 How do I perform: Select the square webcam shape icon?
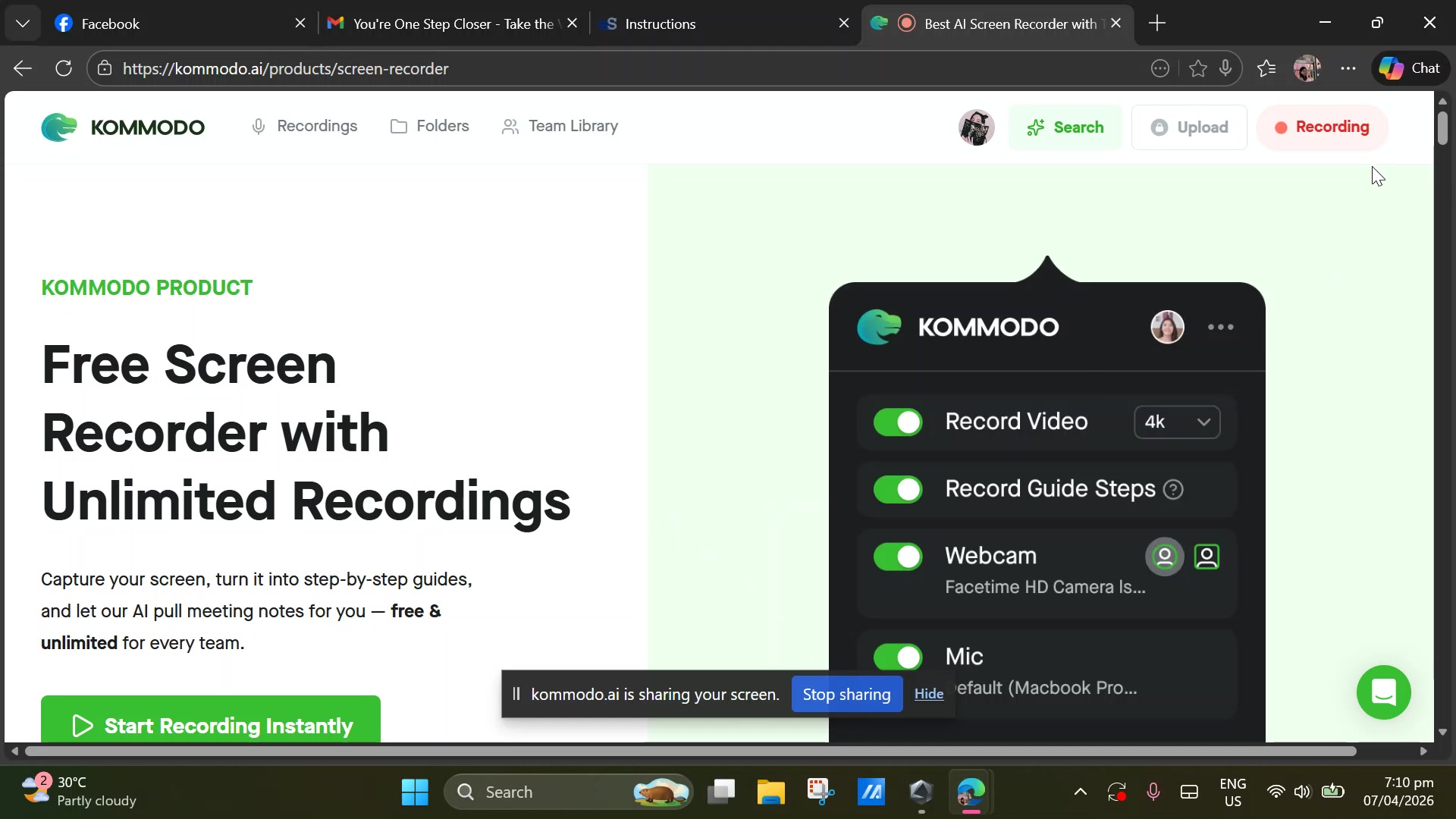coord(1207,557)
